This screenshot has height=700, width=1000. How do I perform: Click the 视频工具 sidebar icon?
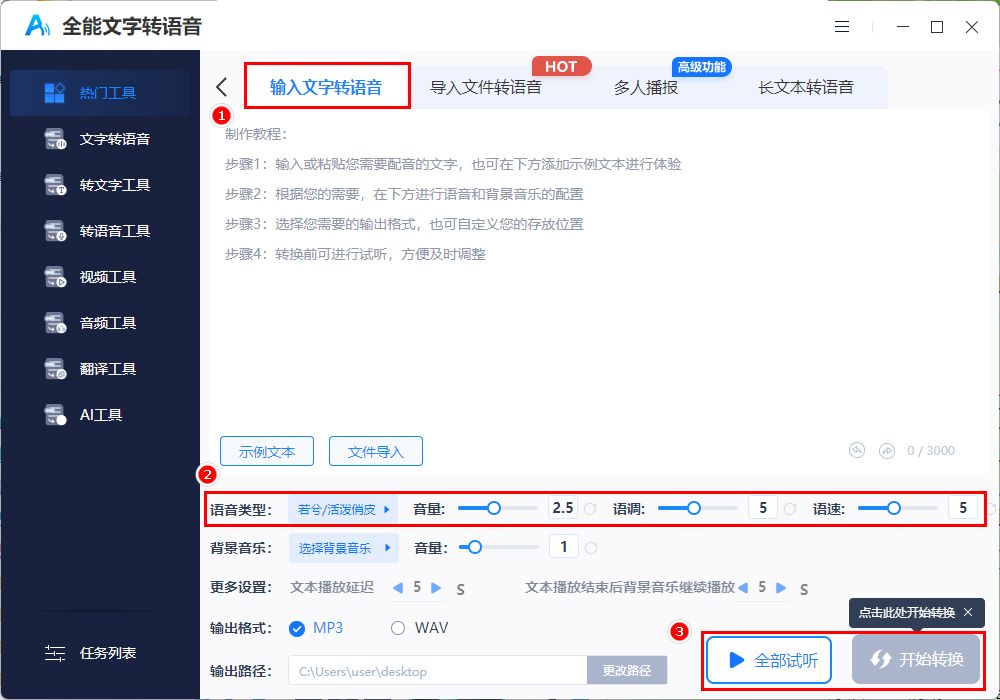[x=55, y=277]
